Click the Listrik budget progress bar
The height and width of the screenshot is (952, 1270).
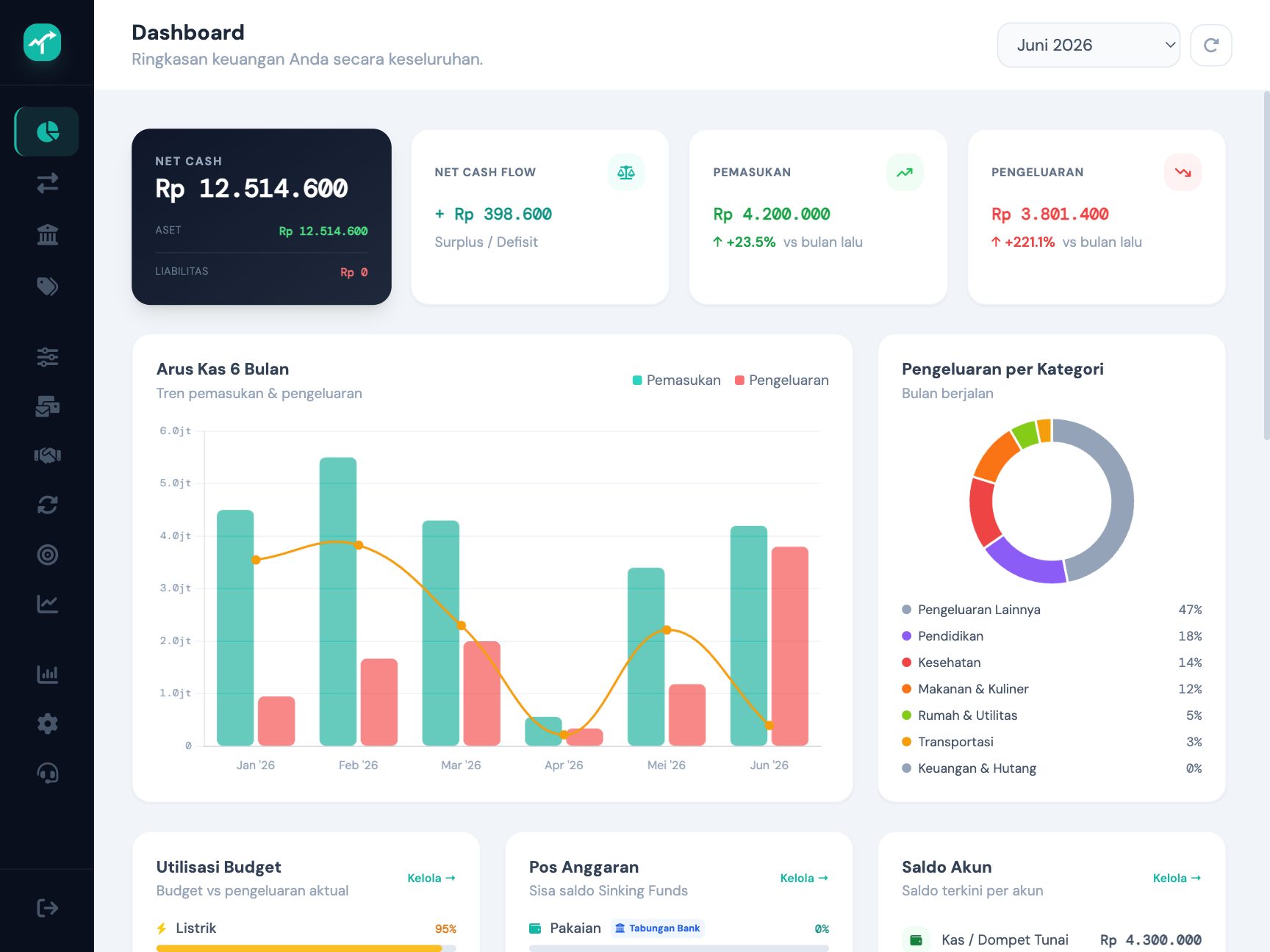coord(306,948)
